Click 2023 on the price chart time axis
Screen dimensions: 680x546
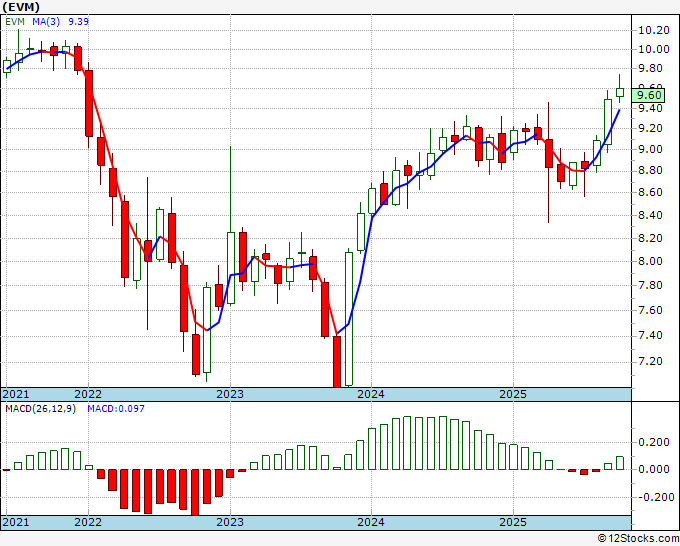point(230,394)
